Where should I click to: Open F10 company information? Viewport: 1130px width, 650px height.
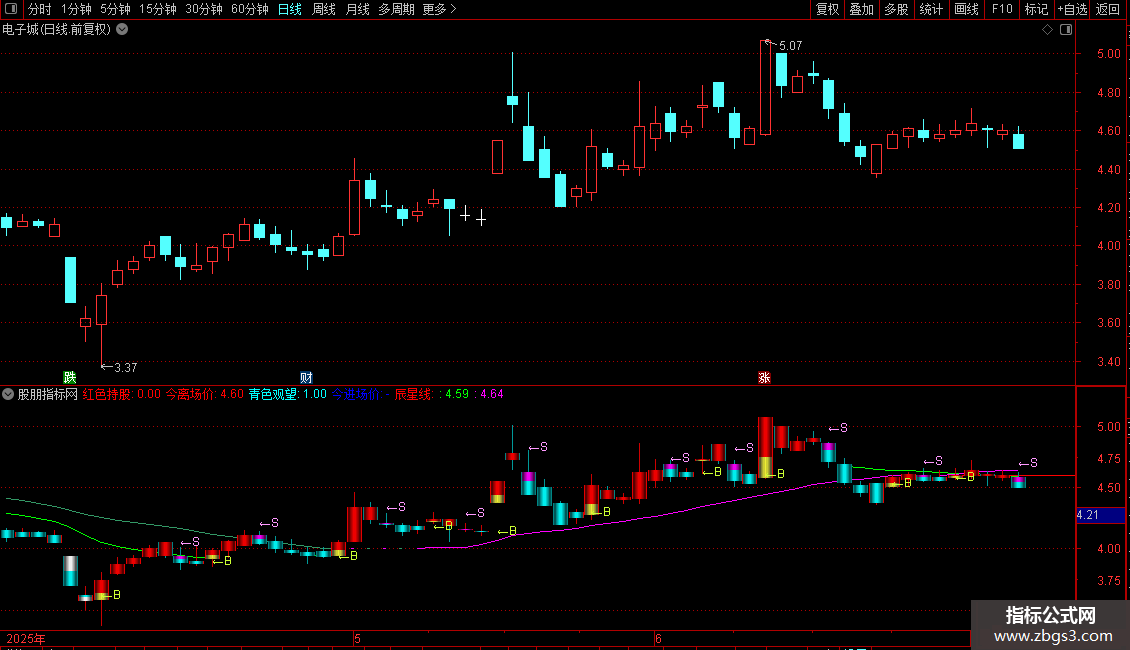coord(1002,9)
